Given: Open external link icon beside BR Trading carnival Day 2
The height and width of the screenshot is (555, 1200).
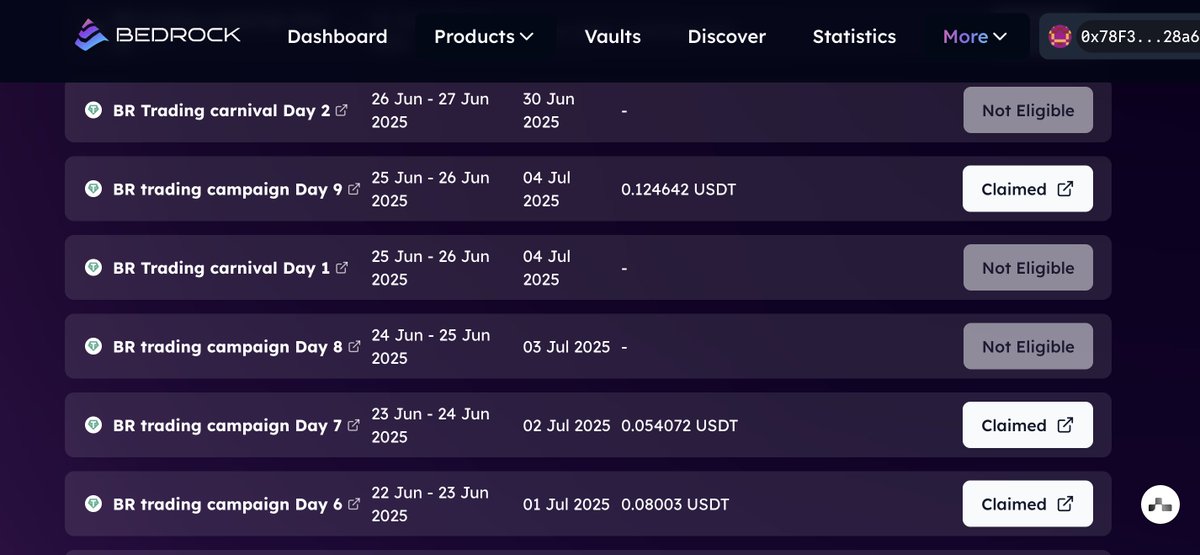Looking at the screenshot, I should (x=341, y=111).
